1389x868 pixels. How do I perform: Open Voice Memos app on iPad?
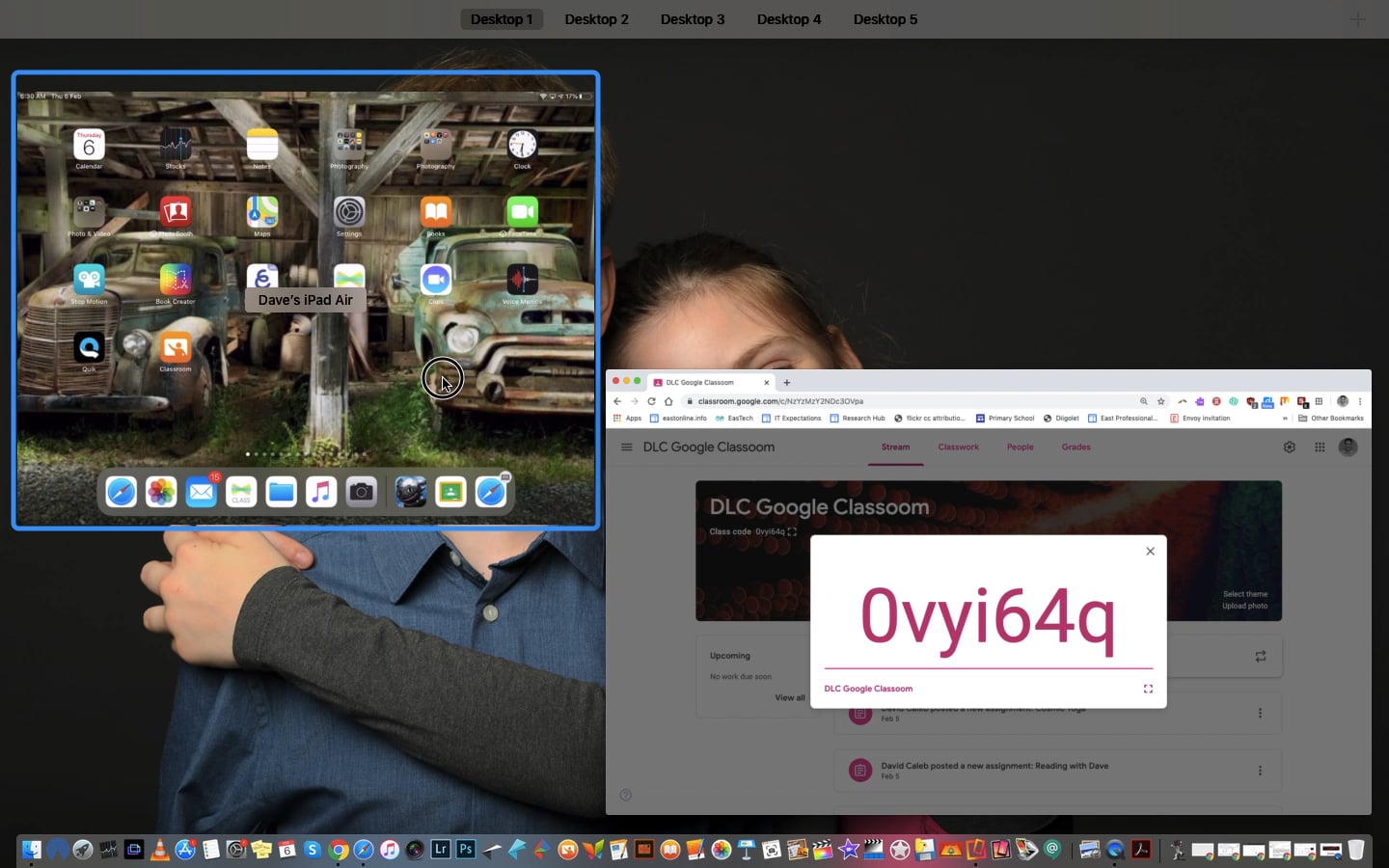click(x=522, y=280)
